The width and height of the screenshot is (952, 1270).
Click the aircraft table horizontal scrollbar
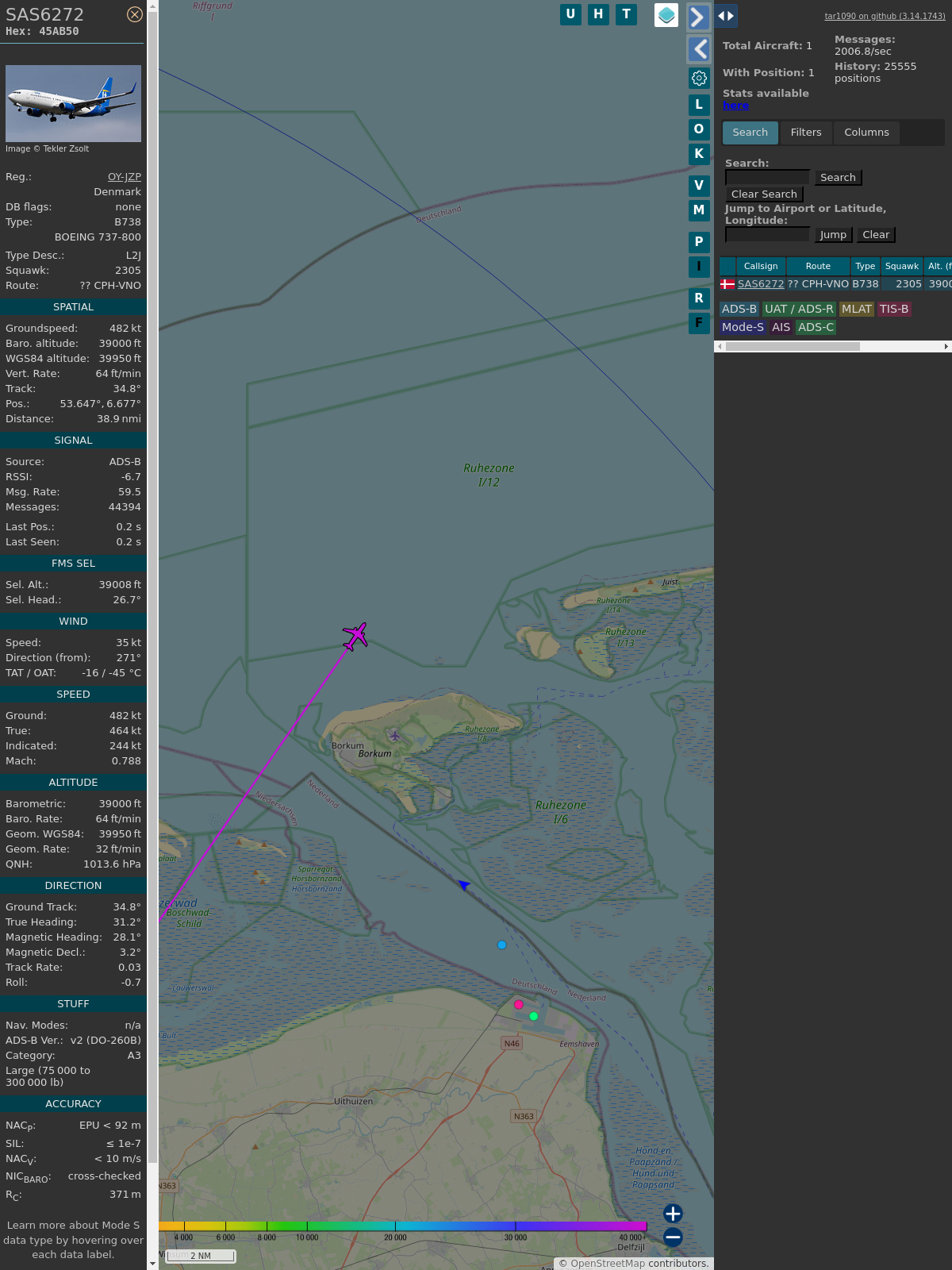(x=793, y=347)
